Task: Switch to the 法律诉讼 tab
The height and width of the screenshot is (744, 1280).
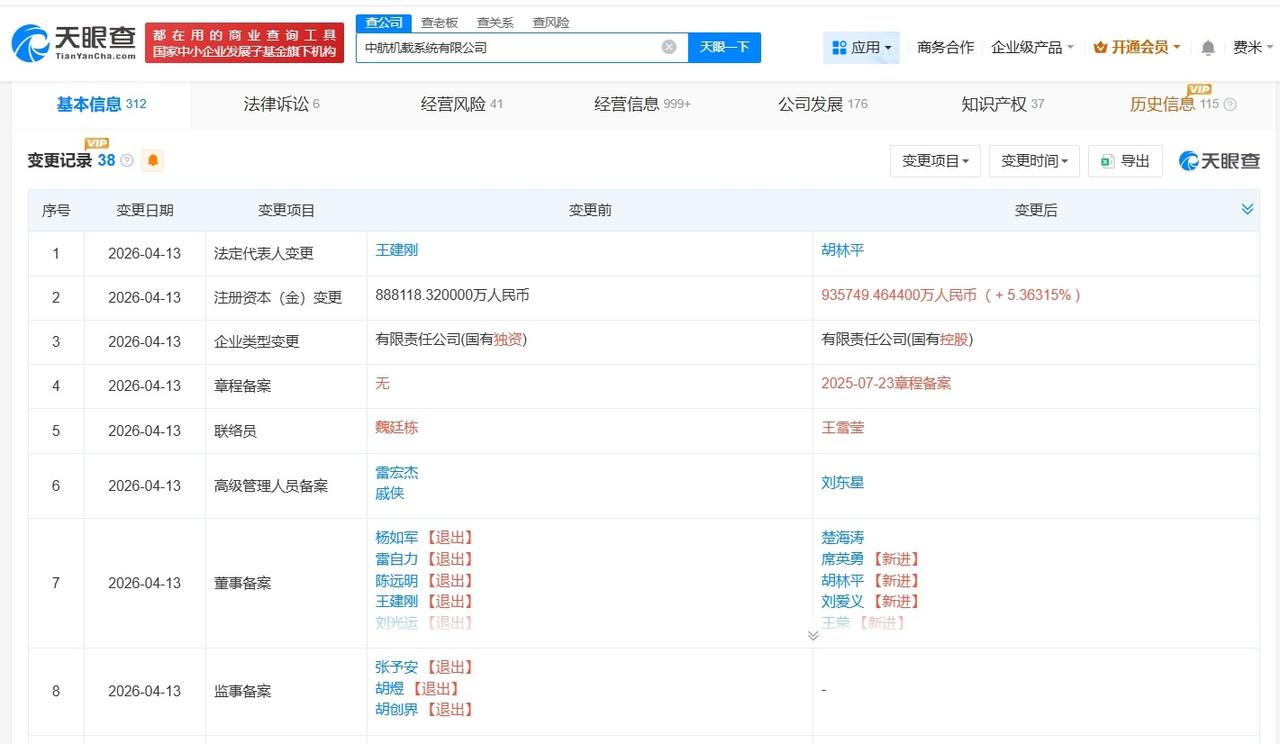Action: 281,102
